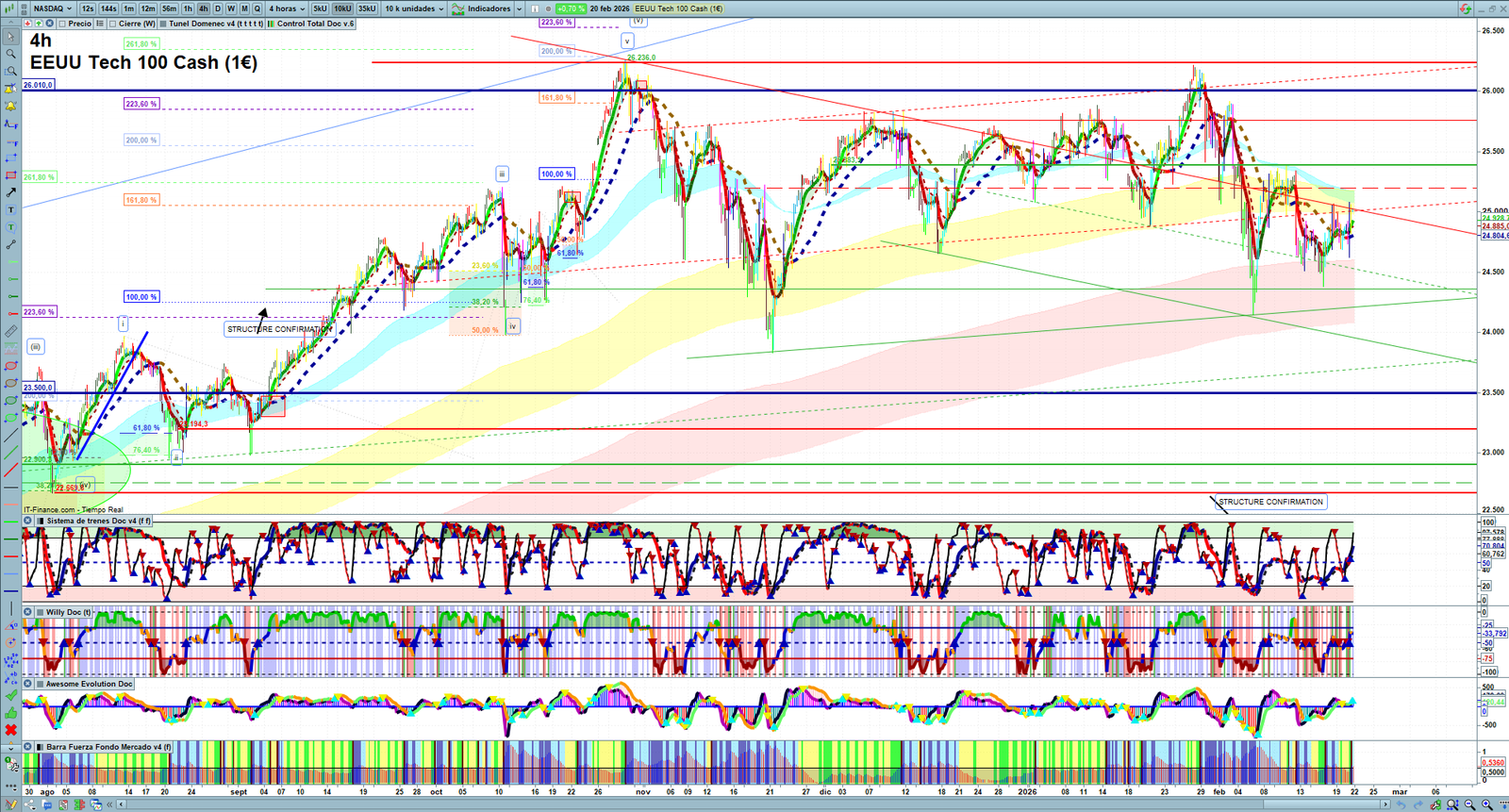Click the yellow bell alert icon

click(x=10, y=106)
